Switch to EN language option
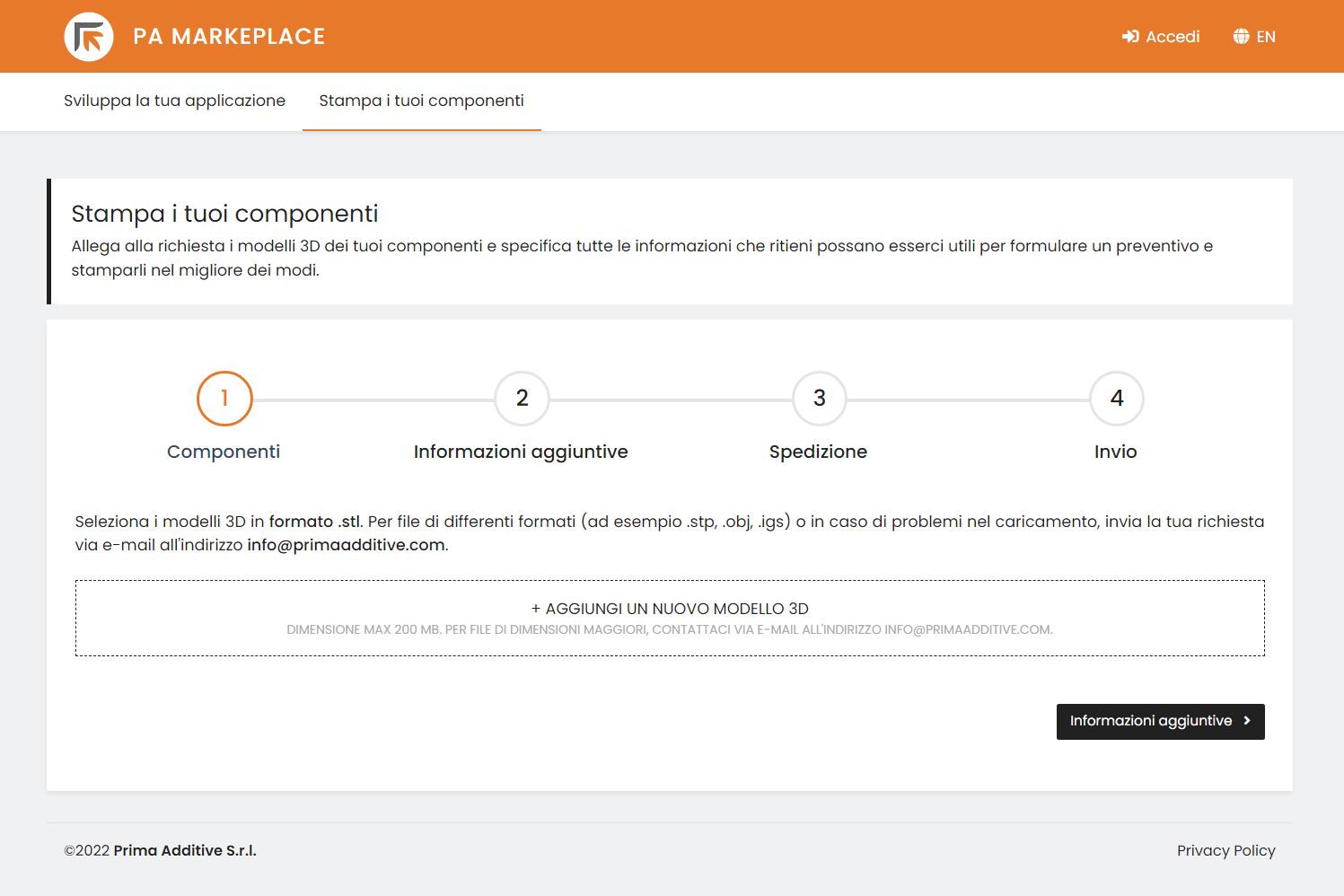The height and width of the screenshot is (896, 1344). (1266, 36)
